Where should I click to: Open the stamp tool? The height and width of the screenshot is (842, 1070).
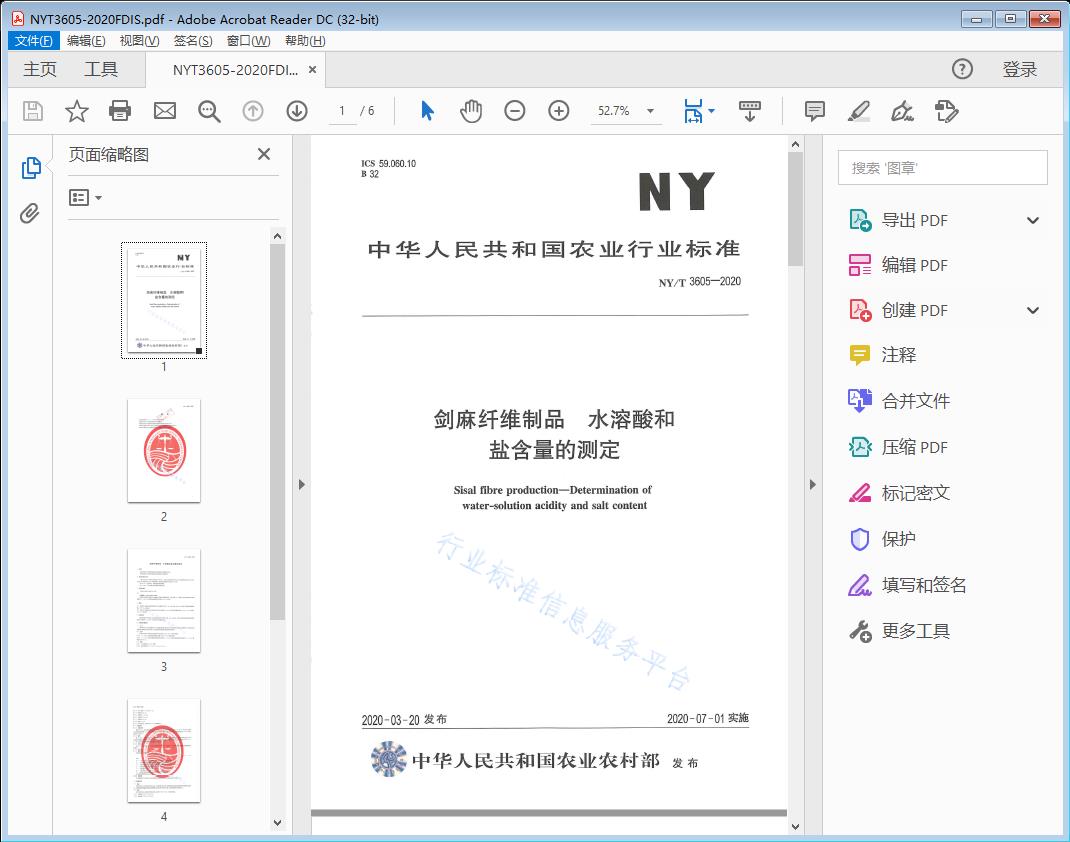coord(947,111)
